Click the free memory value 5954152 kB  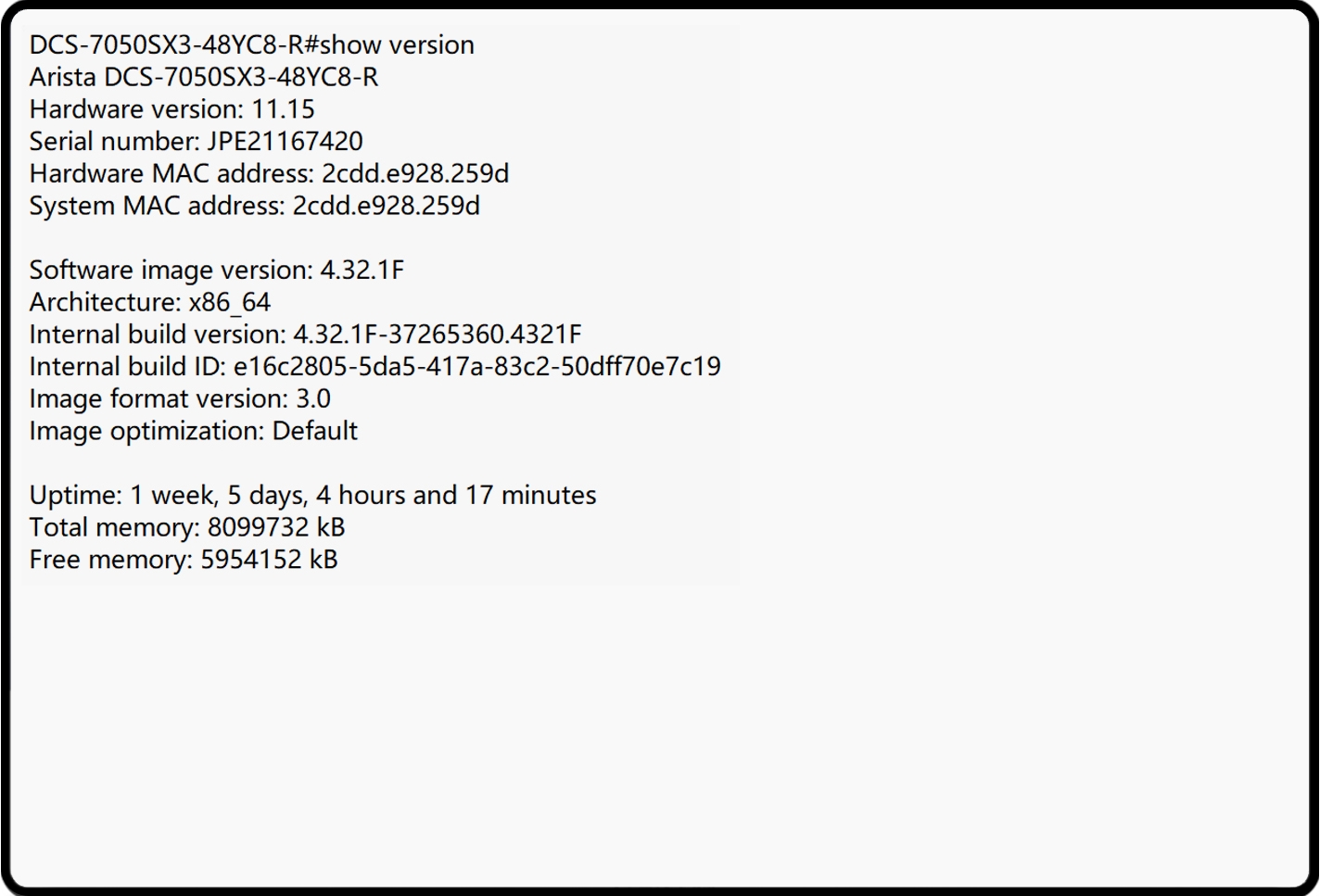point(269,560)
